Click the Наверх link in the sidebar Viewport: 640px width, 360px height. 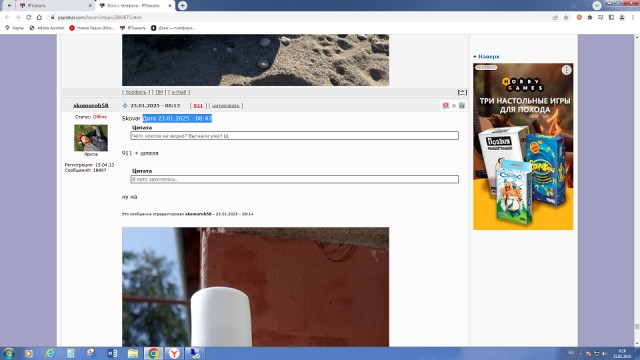click(x=489, y=57)
